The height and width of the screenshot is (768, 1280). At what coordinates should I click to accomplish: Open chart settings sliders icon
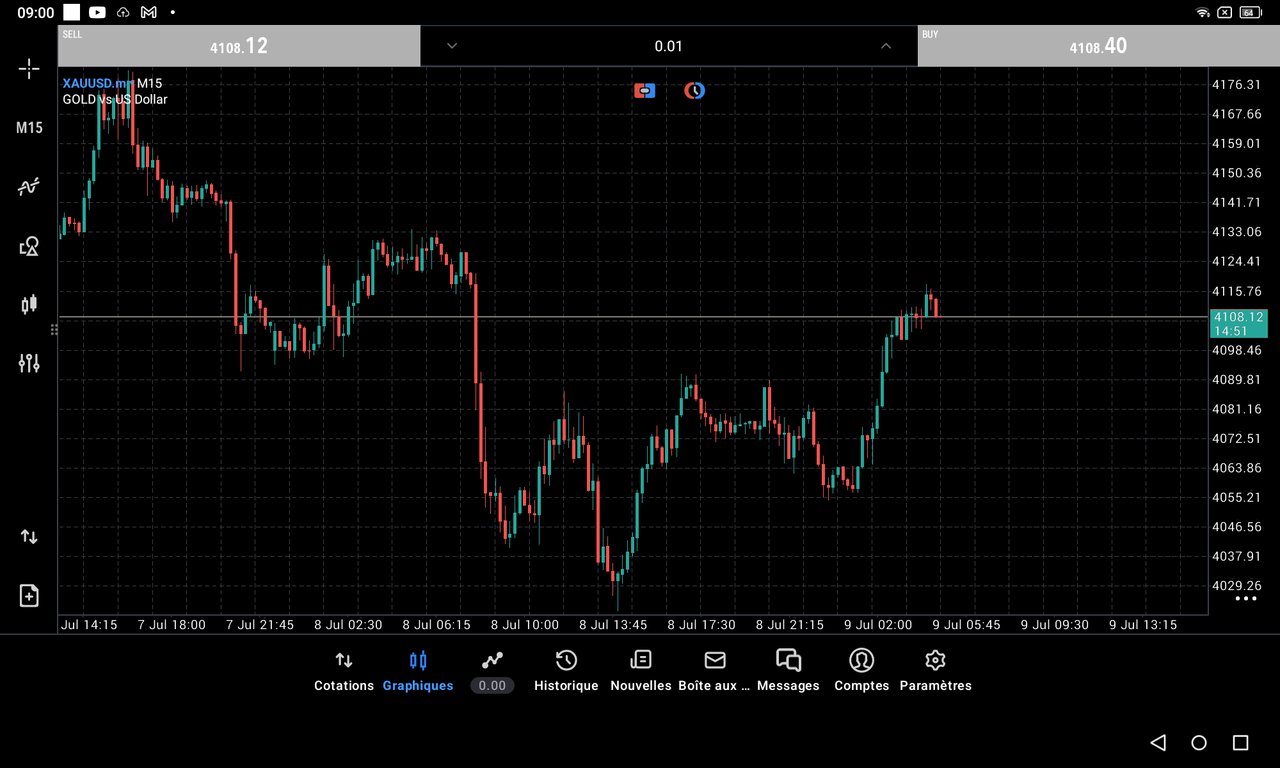pyautogui.click(x=29, y=363)
